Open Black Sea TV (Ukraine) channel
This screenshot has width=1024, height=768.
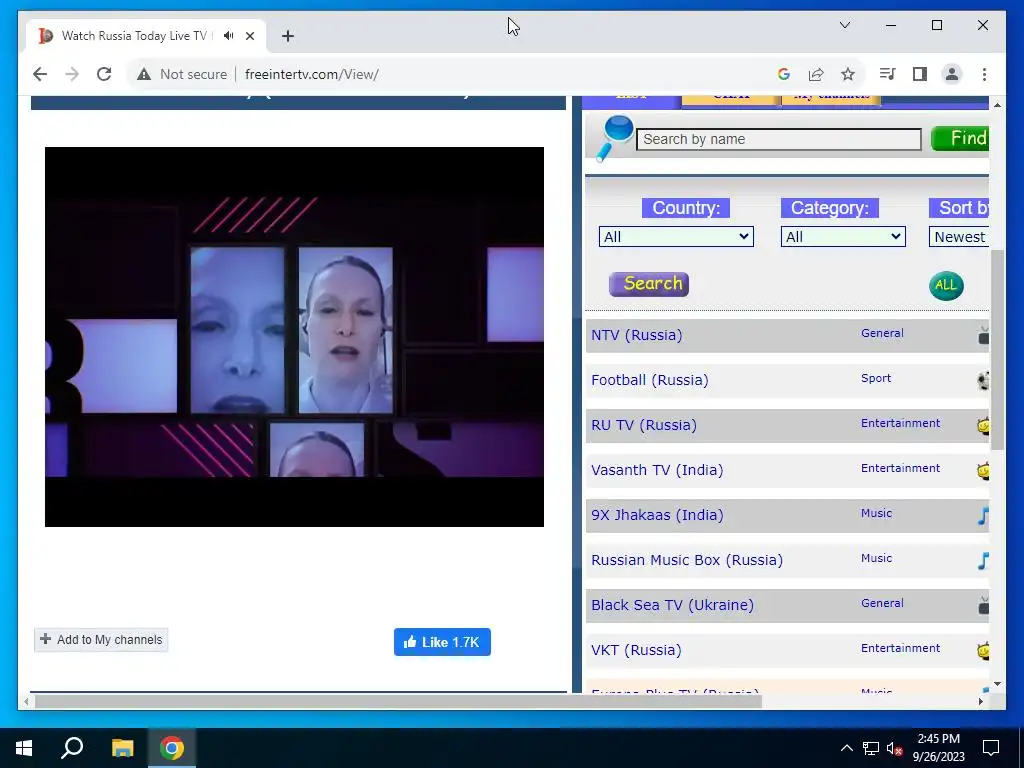pyautogui.click(x=672, y=605)
